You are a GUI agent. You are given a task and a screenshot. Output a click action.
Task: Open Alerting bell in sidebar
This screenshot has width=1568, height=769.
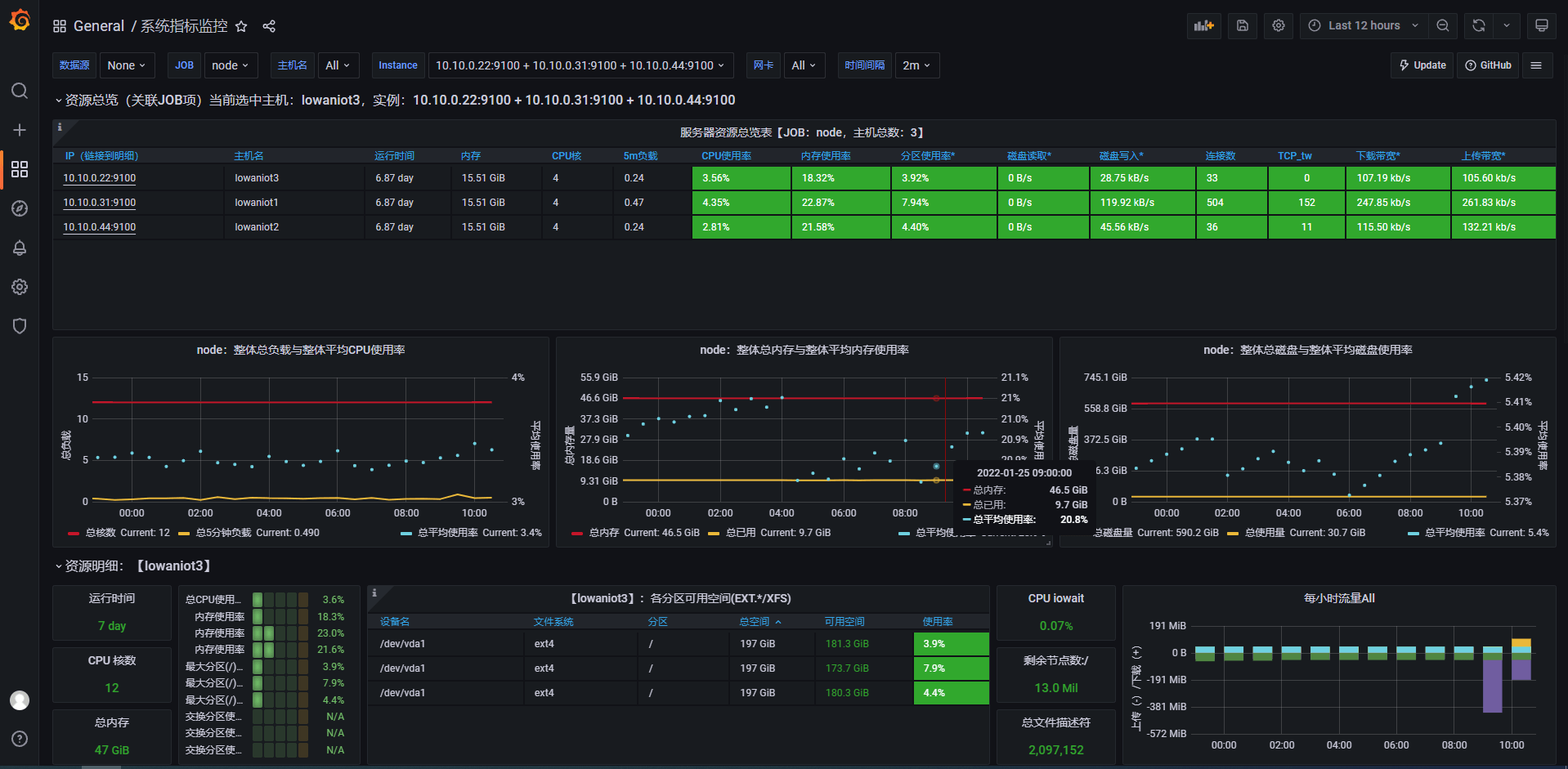pos(20,248)
